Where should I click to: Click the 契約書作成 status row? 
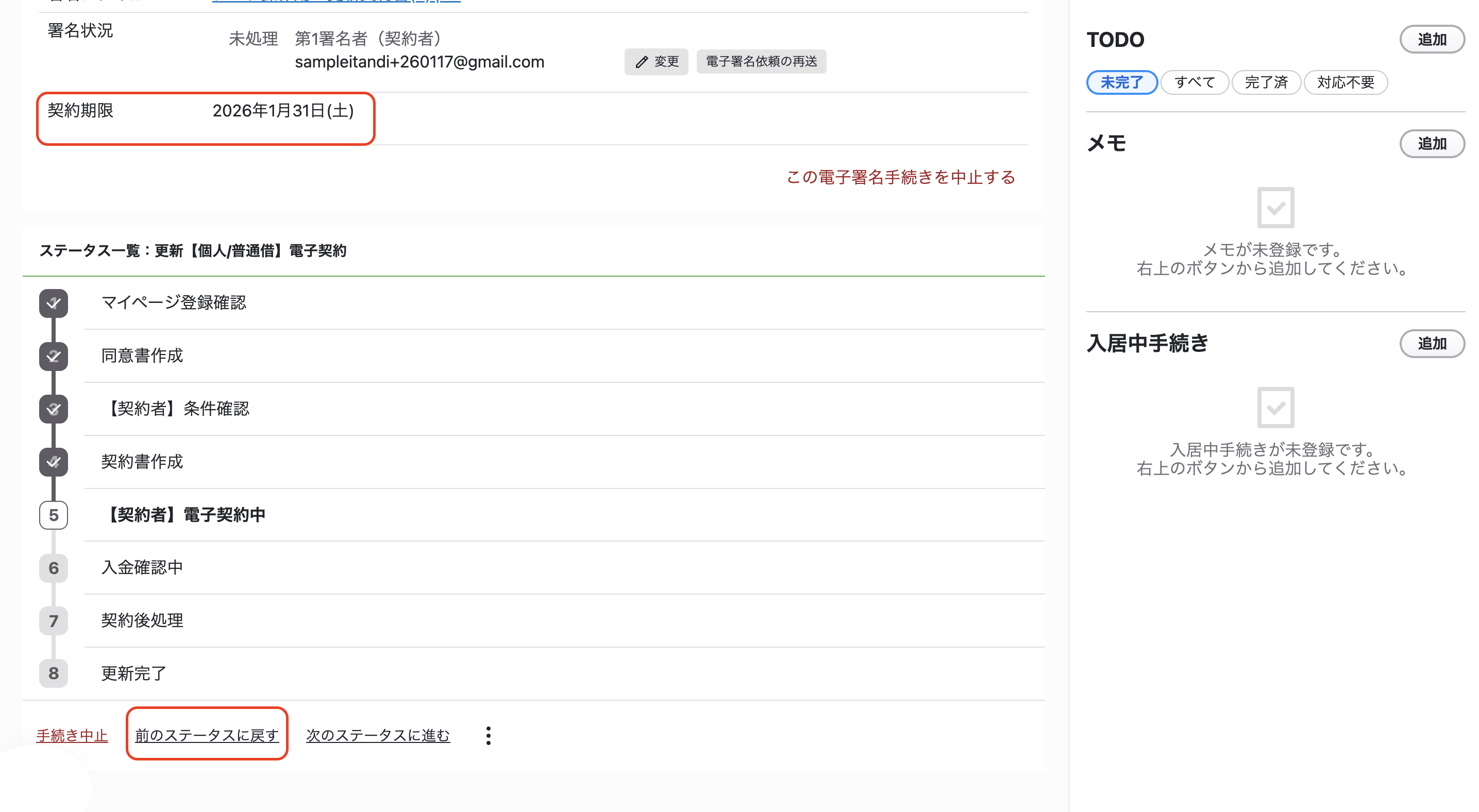(x=564, y=462)
